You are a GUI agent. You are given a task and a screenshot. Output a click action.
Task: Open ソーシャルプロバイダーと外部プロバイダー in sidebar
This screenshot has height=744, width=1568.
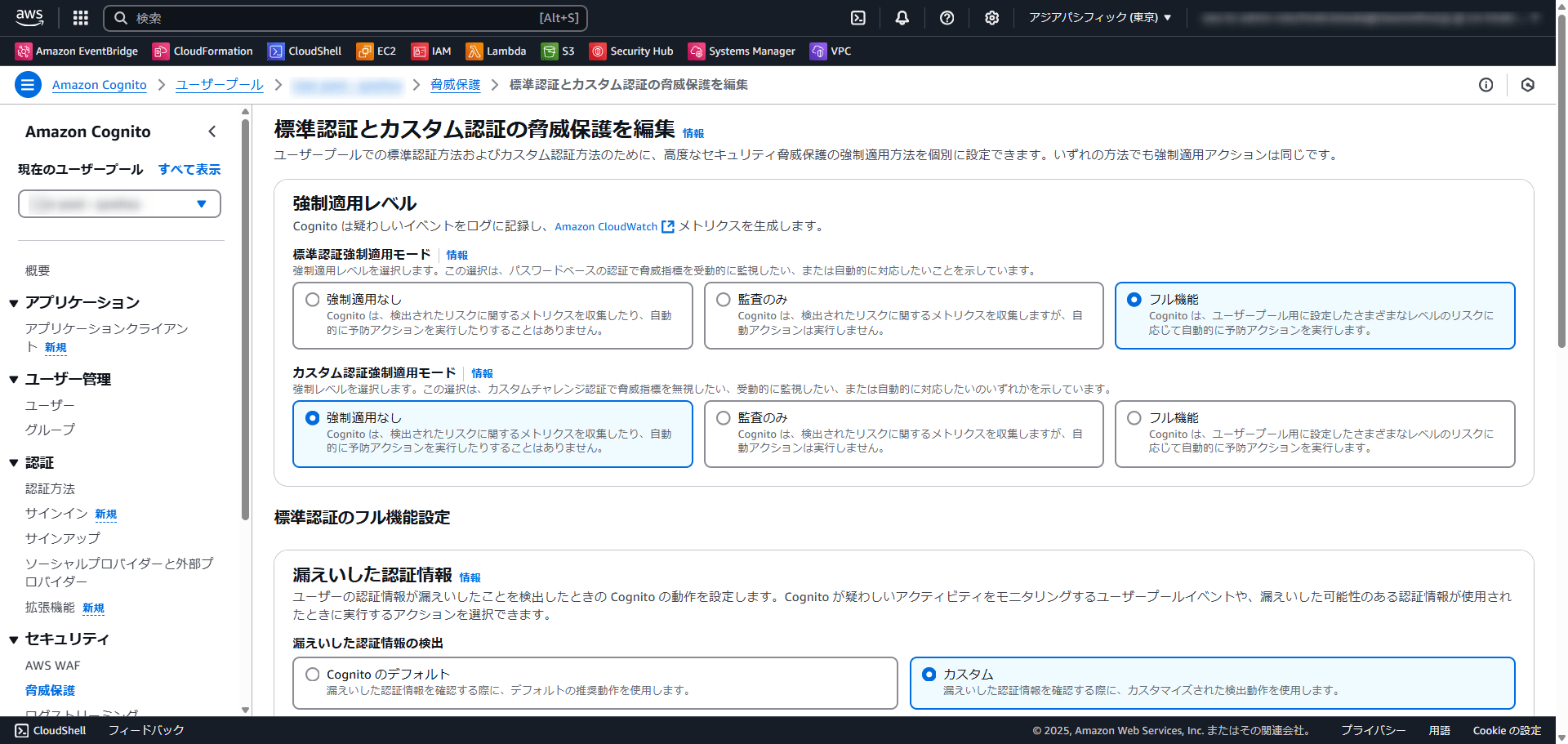coord(119,572)
